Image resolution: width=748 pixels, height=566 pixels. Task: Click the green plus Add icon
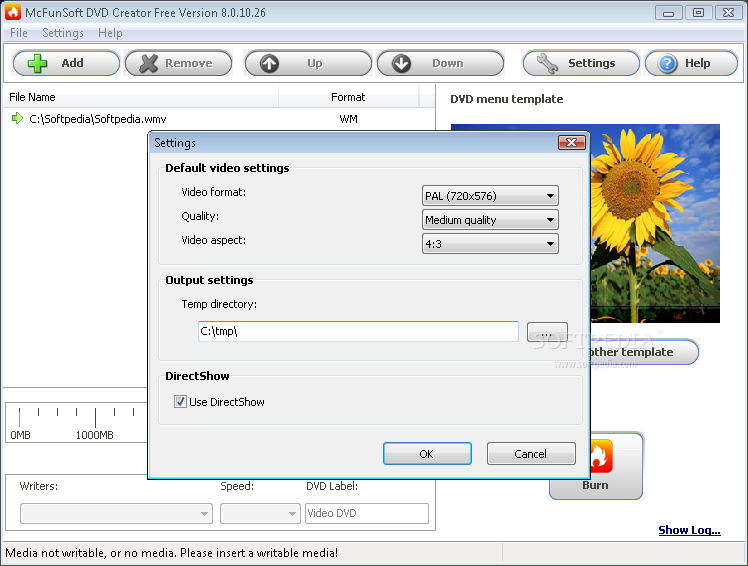coord(37,63)
